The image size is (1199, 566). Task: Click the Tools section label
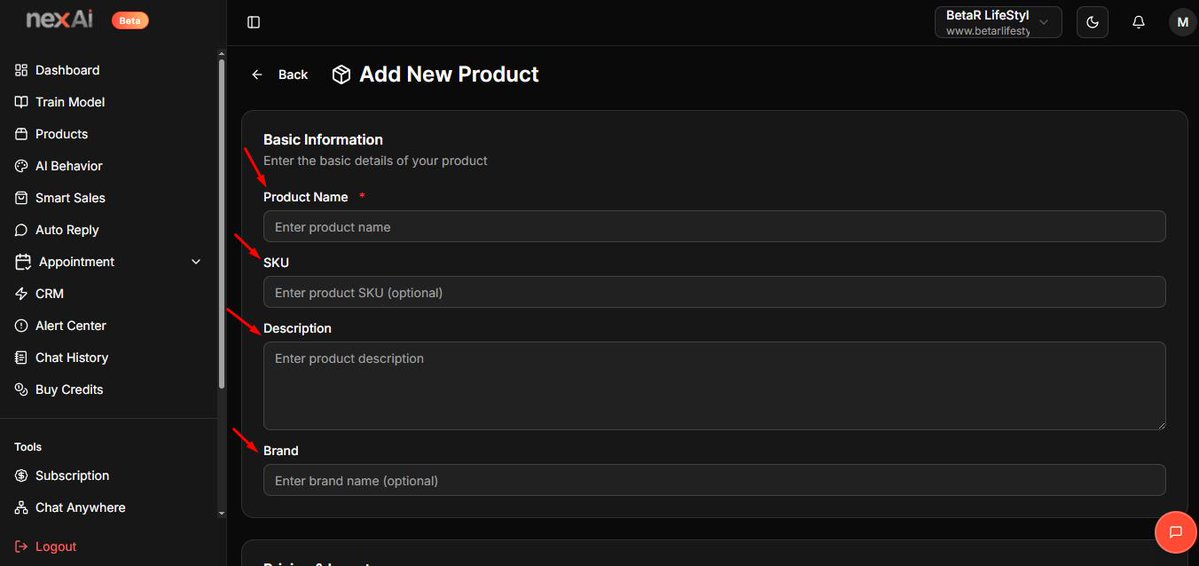click(28, 447)
